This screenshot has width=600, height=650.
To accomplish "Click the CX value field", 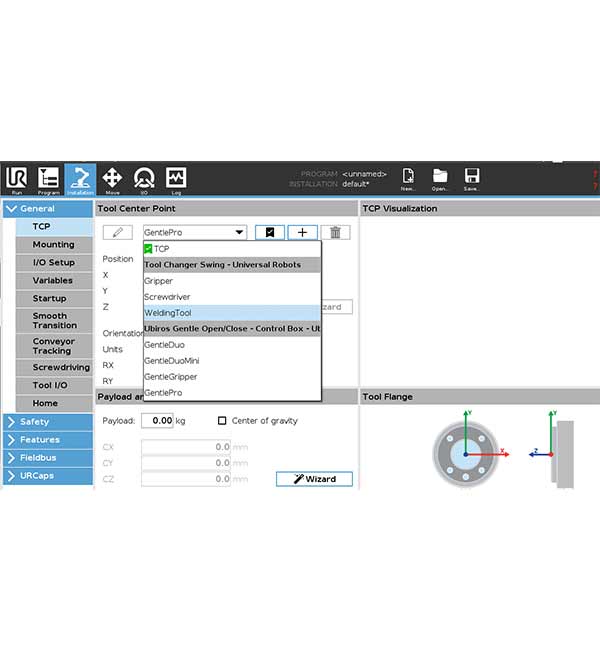I will coord(186,447).
